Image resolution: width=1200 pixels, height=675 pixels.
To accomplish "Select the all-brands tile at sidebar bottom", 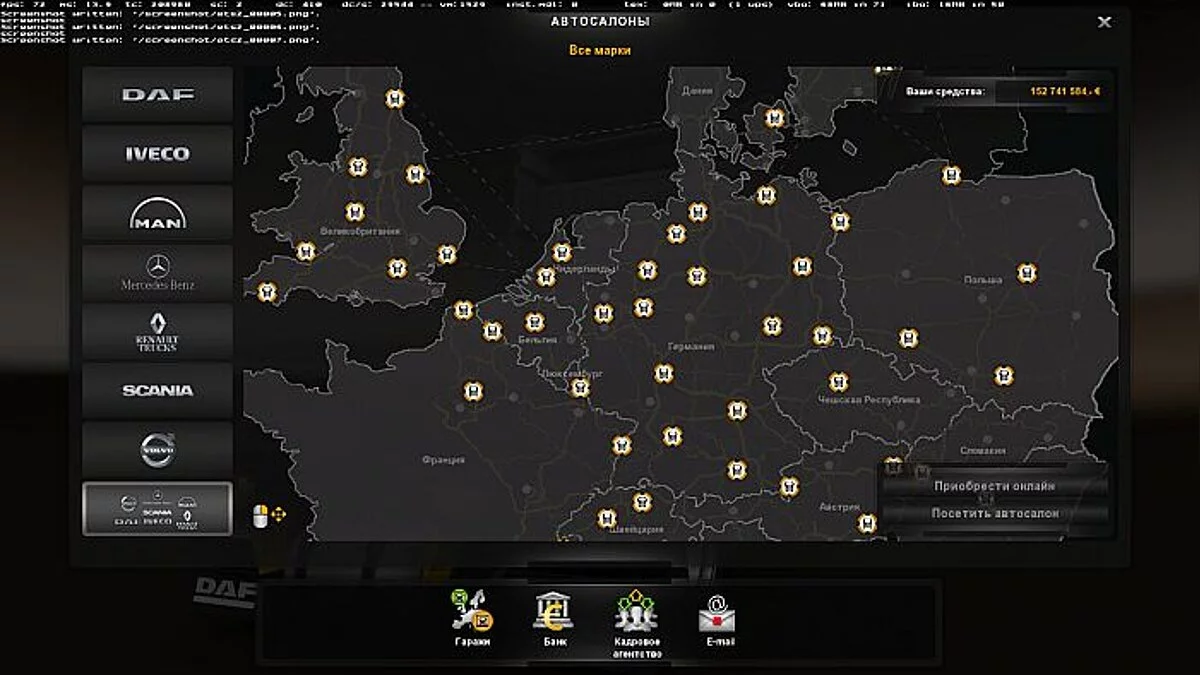I will (157, 507).
